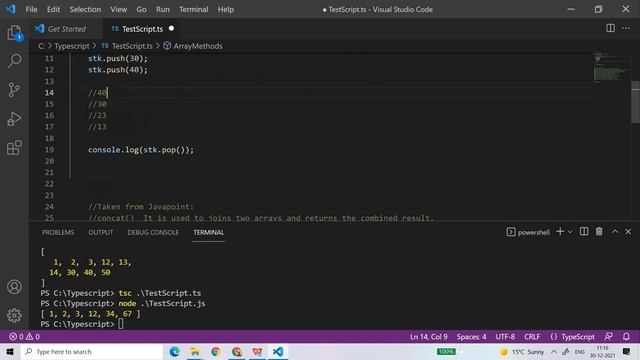Click line number 19 in gutter
The width and height of the screenshot is (640, 360).
49,150
